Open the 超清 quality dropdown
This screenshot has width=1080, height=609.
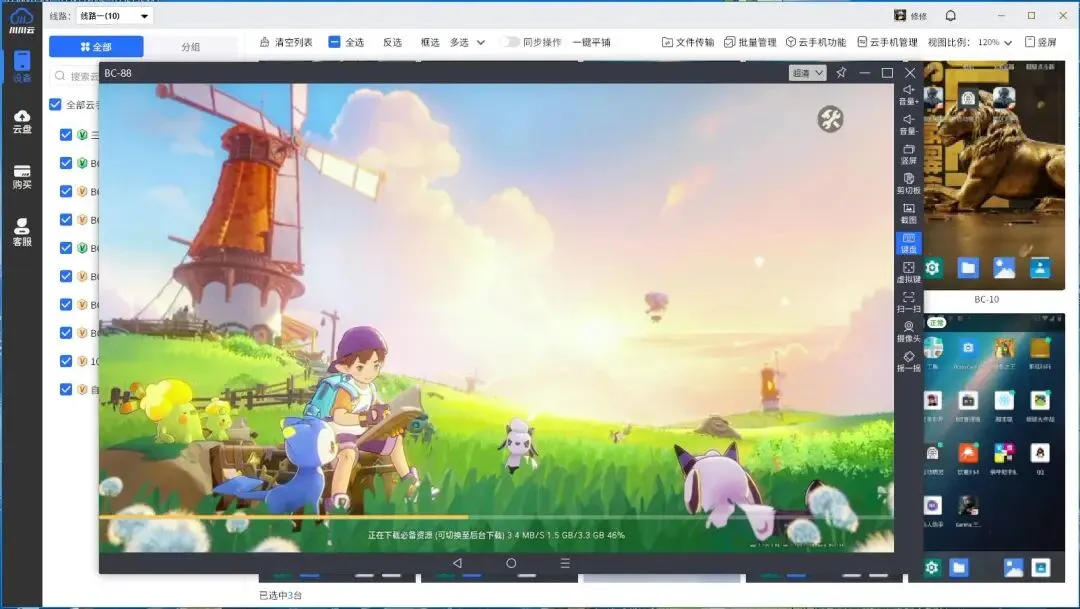click(807, 72)
